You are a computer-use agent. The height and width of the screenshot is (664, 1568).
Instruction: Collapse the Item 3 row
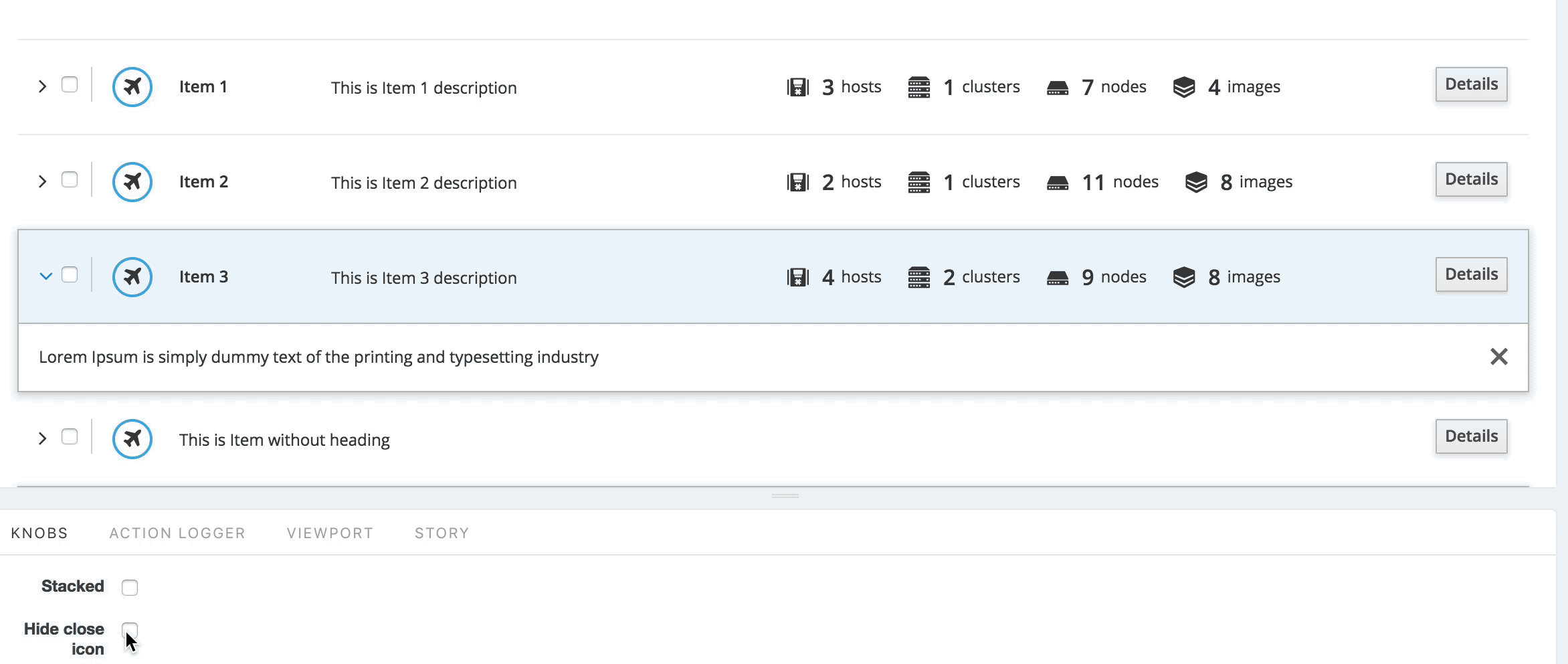coord(45,276)
